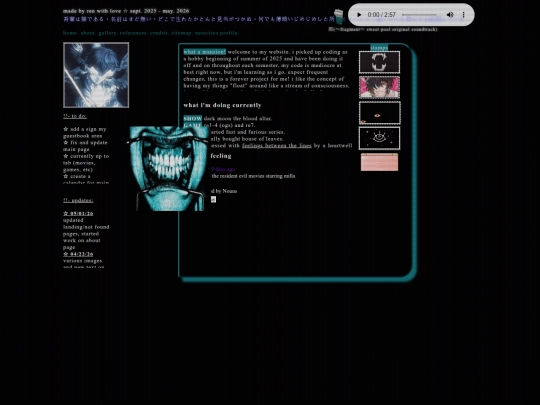Visit the neocities profile link
Screen dimensions: 540x405
217,33
